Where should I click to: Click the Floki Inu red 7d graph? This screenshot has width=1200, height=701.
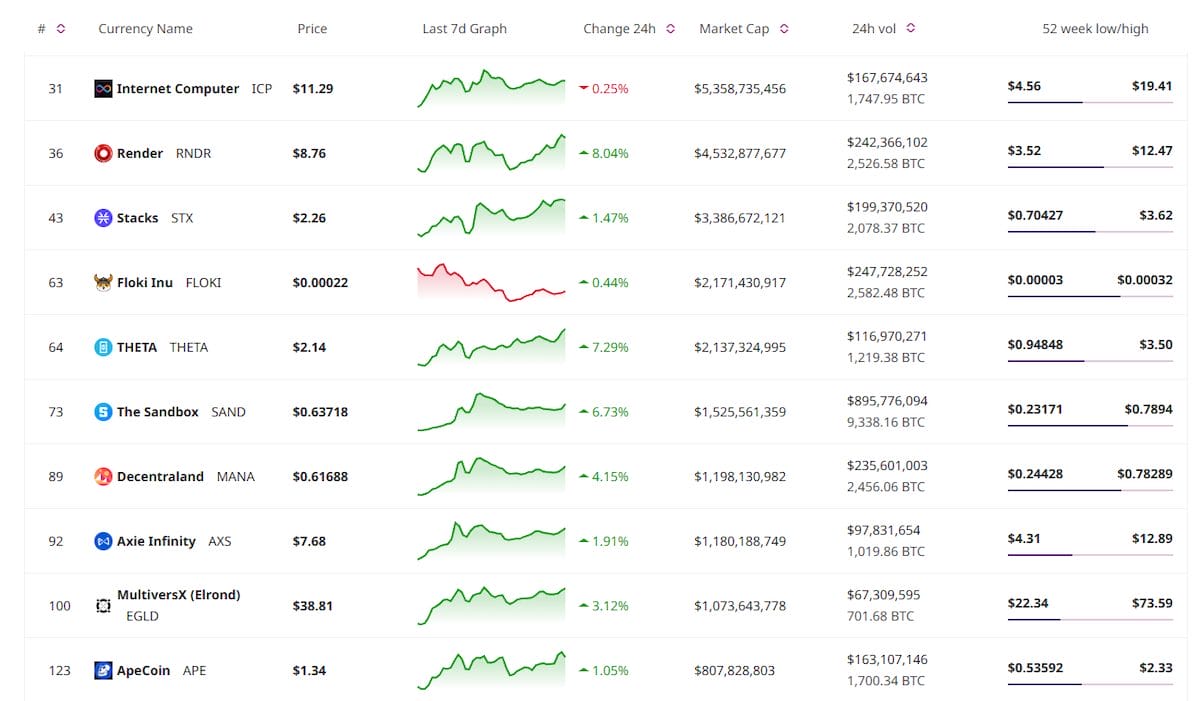[x=491, y=283]
